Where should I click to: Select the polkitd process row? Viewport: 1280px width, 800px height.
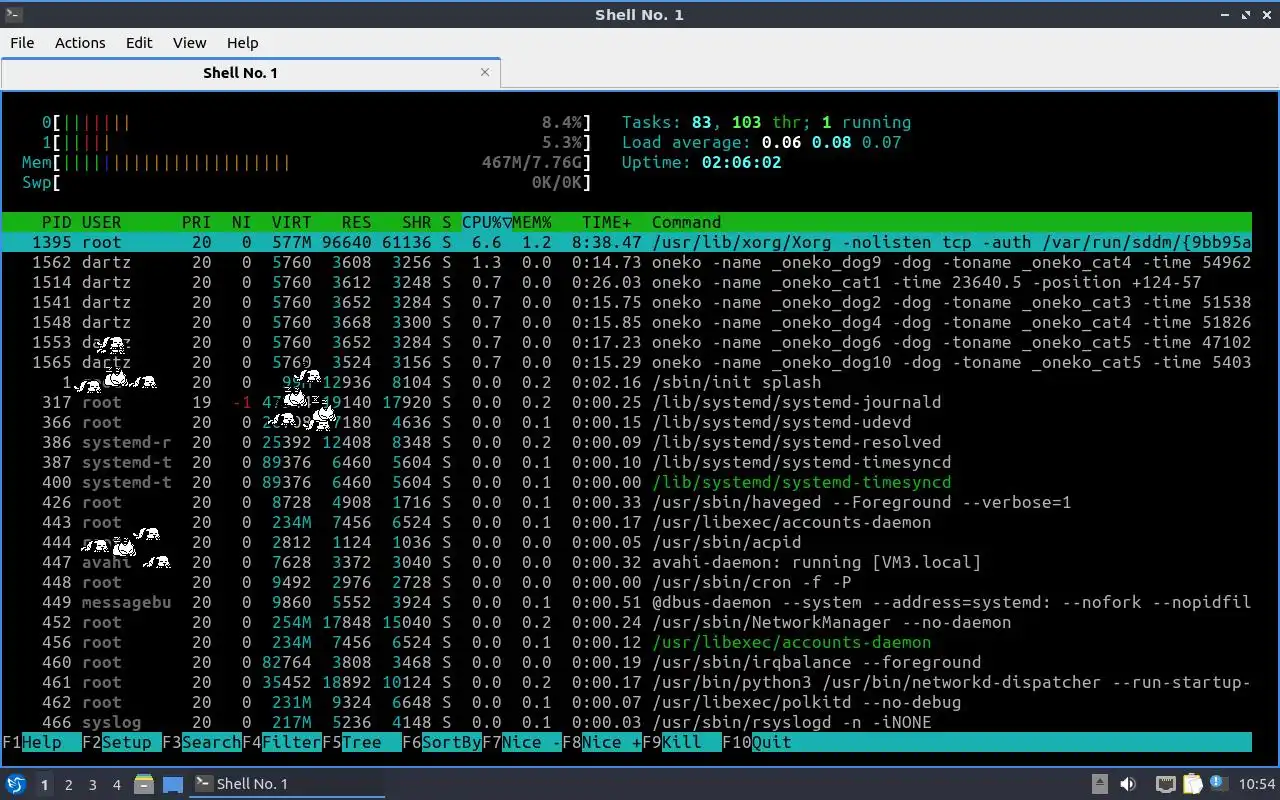627,702
